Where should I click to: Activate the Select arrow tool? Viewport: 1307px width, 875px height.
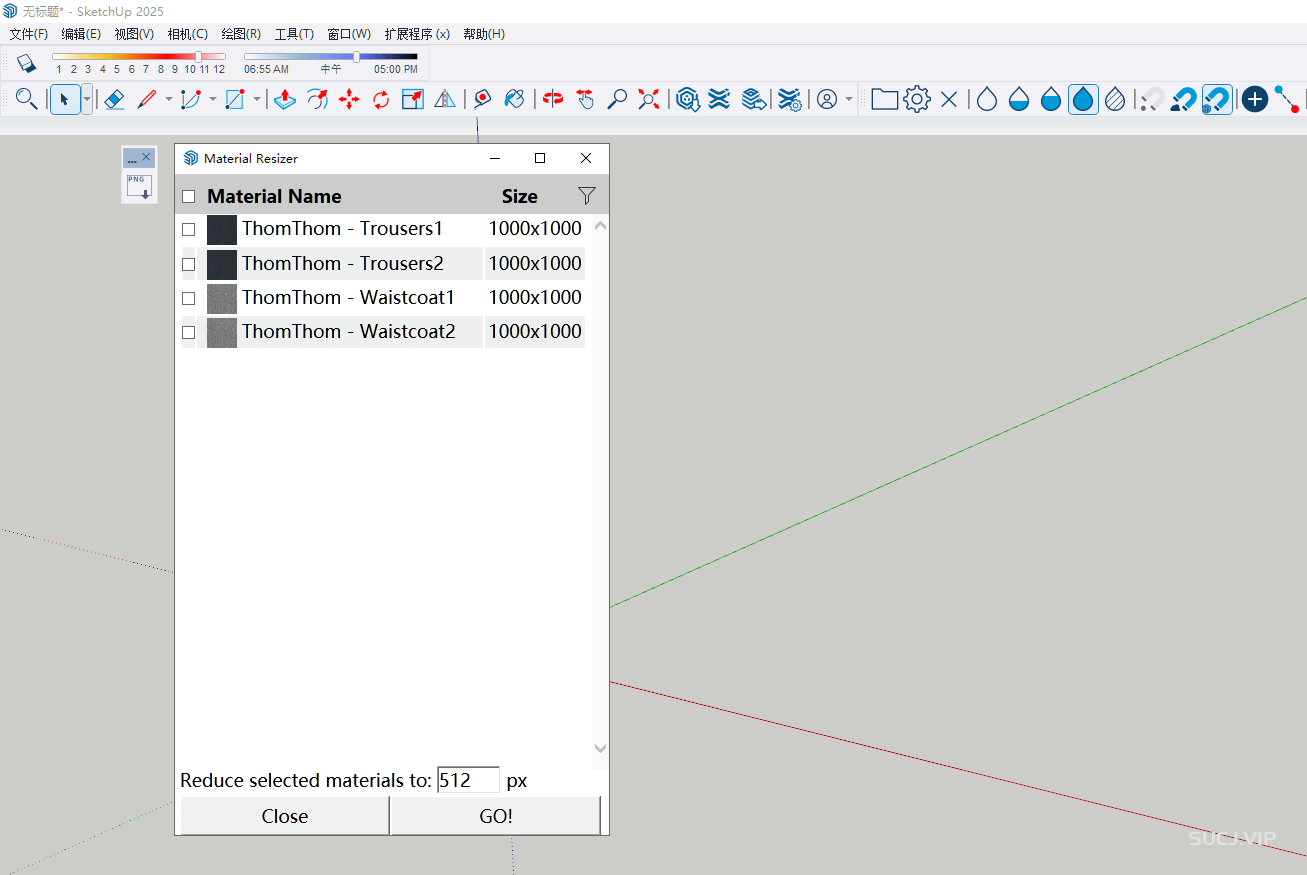(65, 99)
